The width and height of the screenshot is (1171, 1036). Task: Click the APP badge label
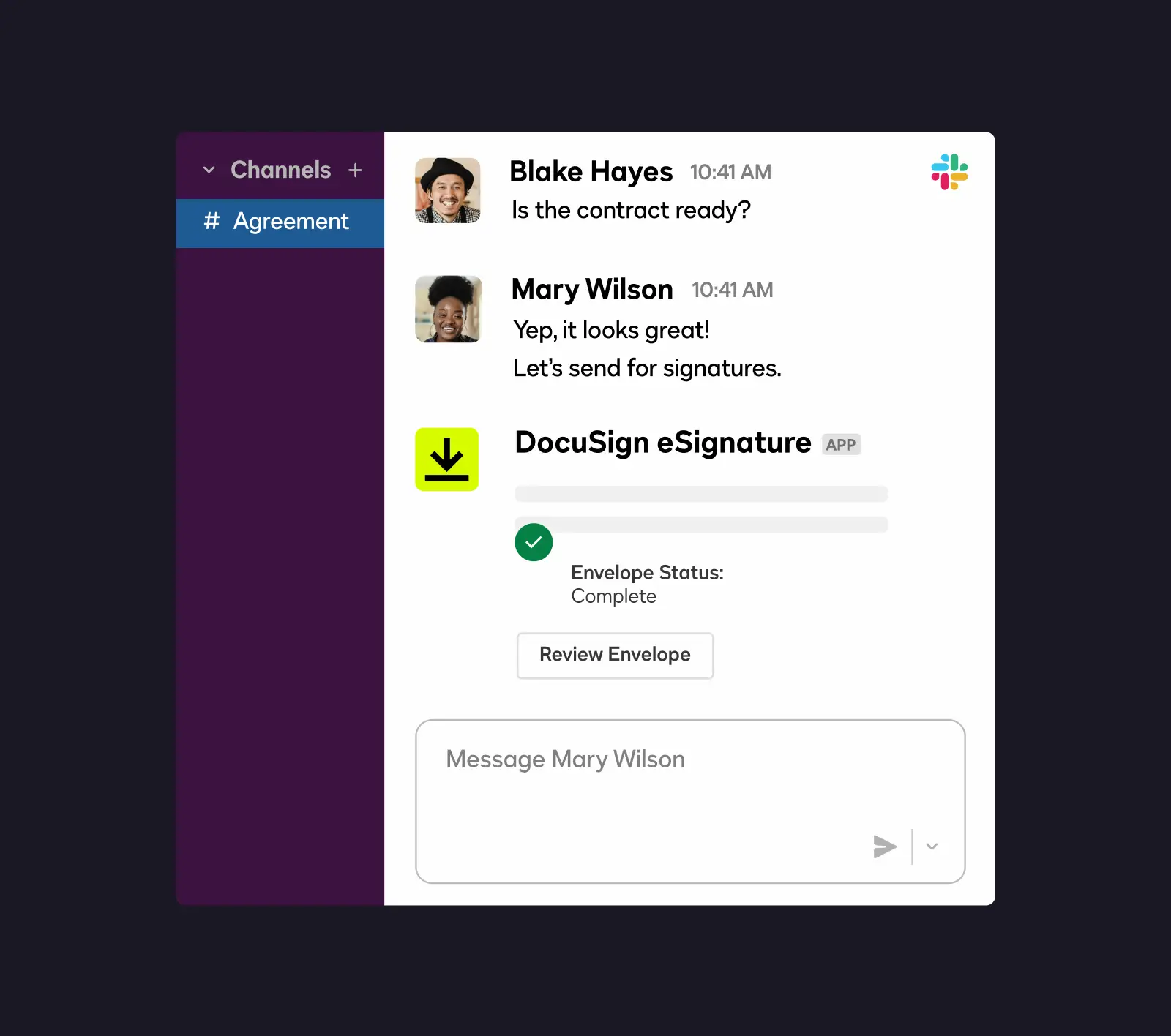(x=841, y=445)
